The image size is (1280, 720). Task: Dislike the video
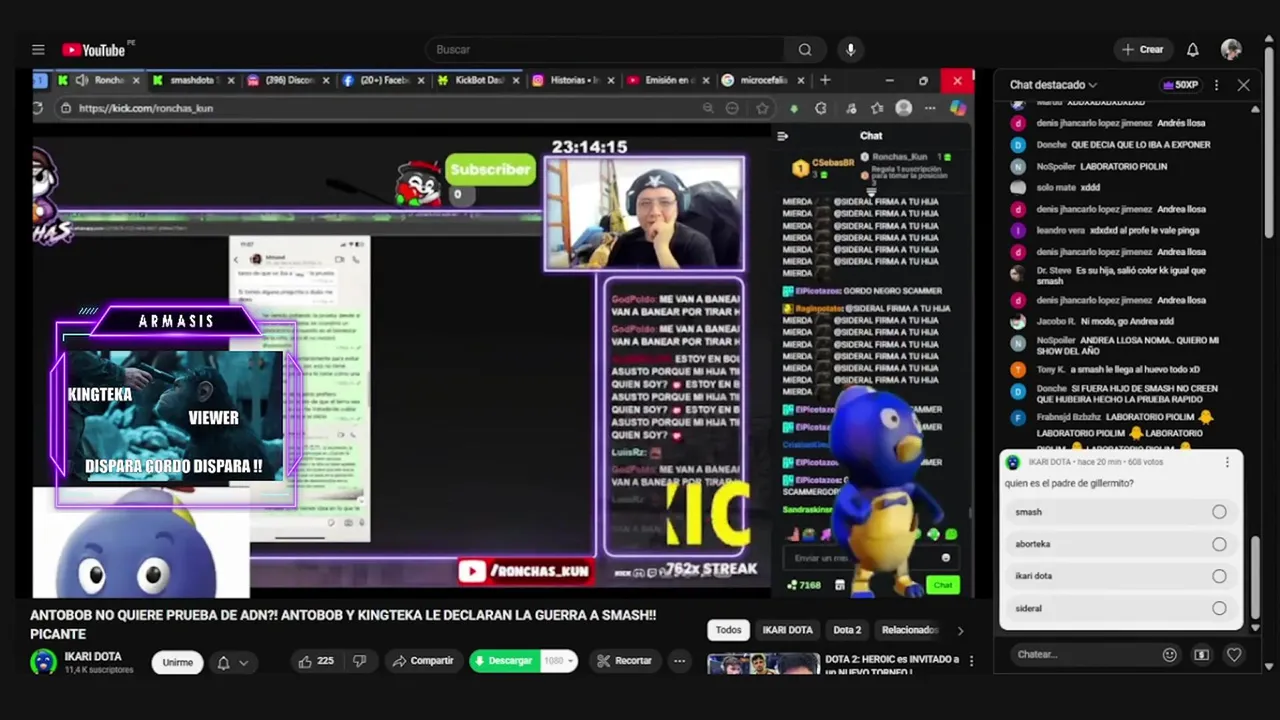click(x=360, y=661)
